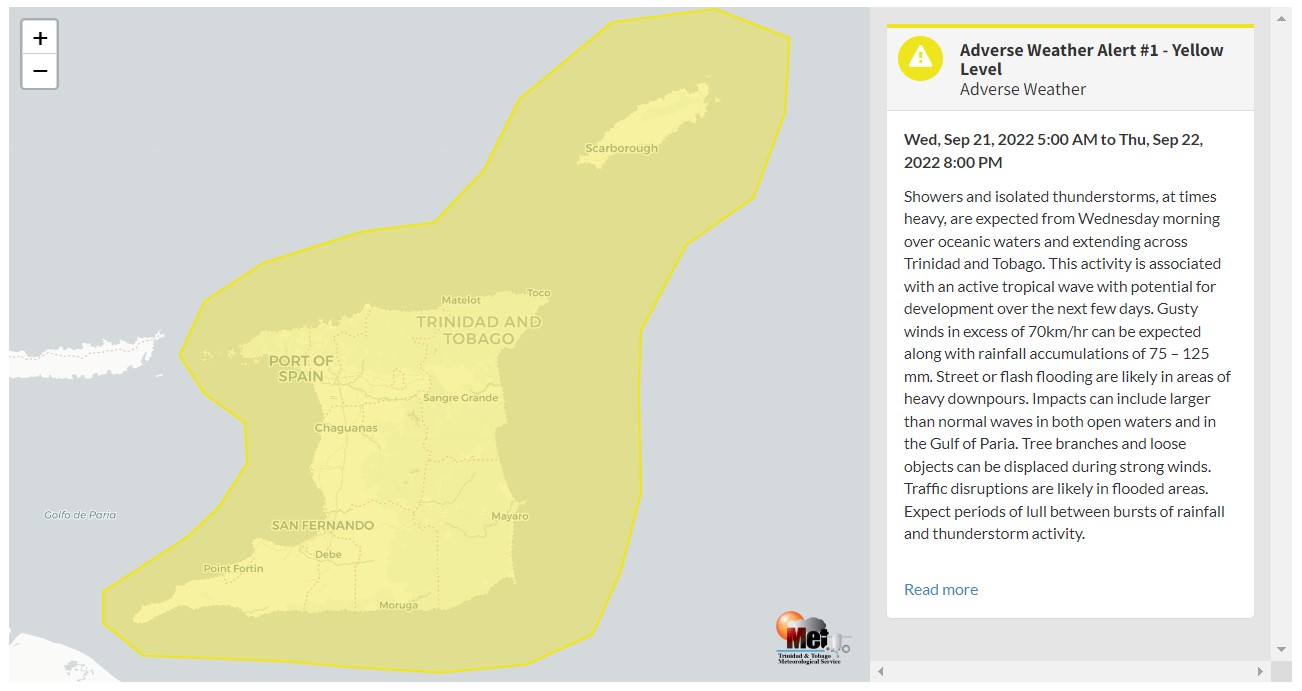The image size is (1302, 691).
Task: Click the Adverse Weather subtitle text
Action: point(1023,89)
